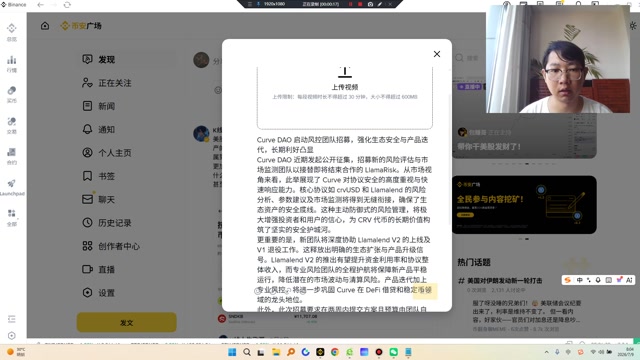
Task: Click the recording bar pencil annotation icon
Action: click(380, 4)
